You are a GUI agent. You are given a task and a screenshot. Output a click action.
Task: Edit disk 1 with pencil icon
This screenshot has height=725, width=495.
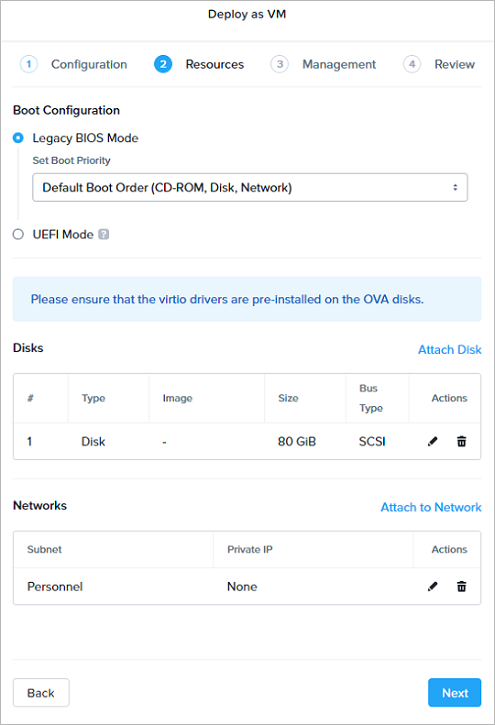(x=433, y=442)
